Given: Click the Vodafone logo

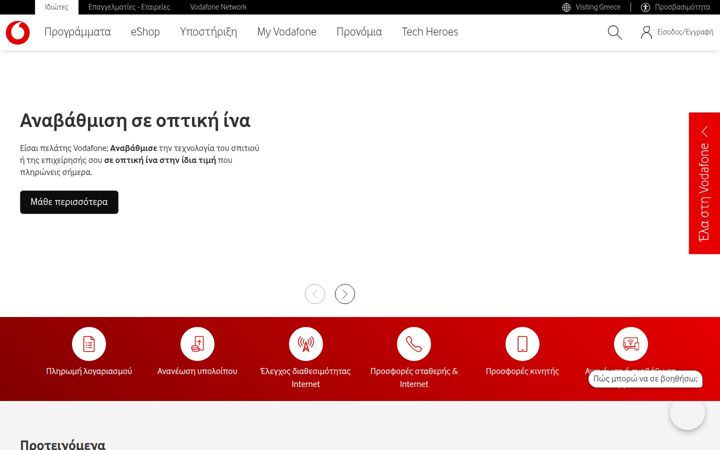Looking at the screenshot, I should (x=17, y=33).
